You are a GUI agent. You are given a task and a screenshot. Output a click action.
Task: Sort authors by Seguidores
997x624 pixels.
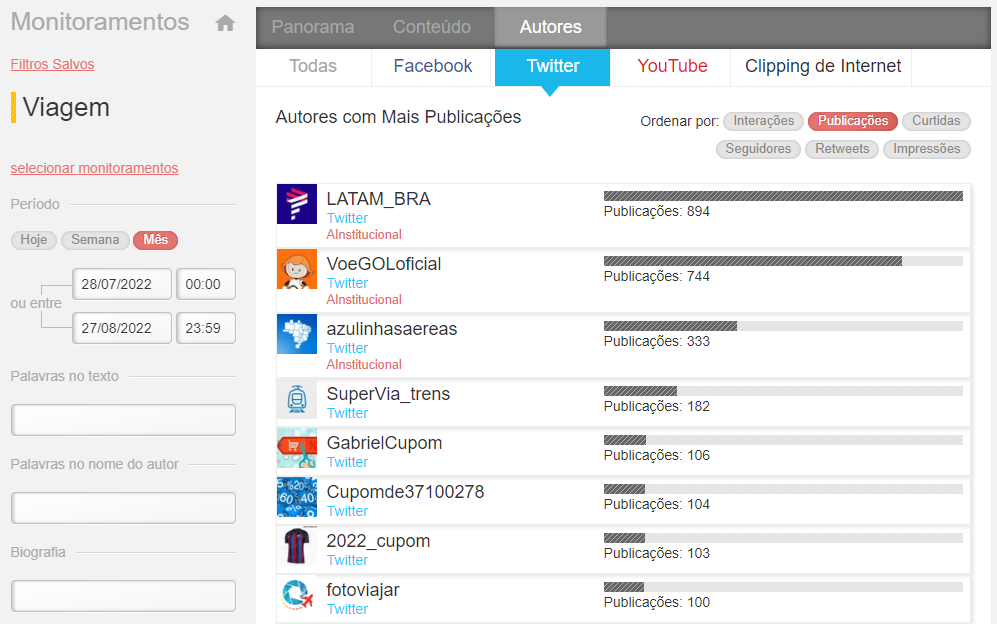(758, 149)
